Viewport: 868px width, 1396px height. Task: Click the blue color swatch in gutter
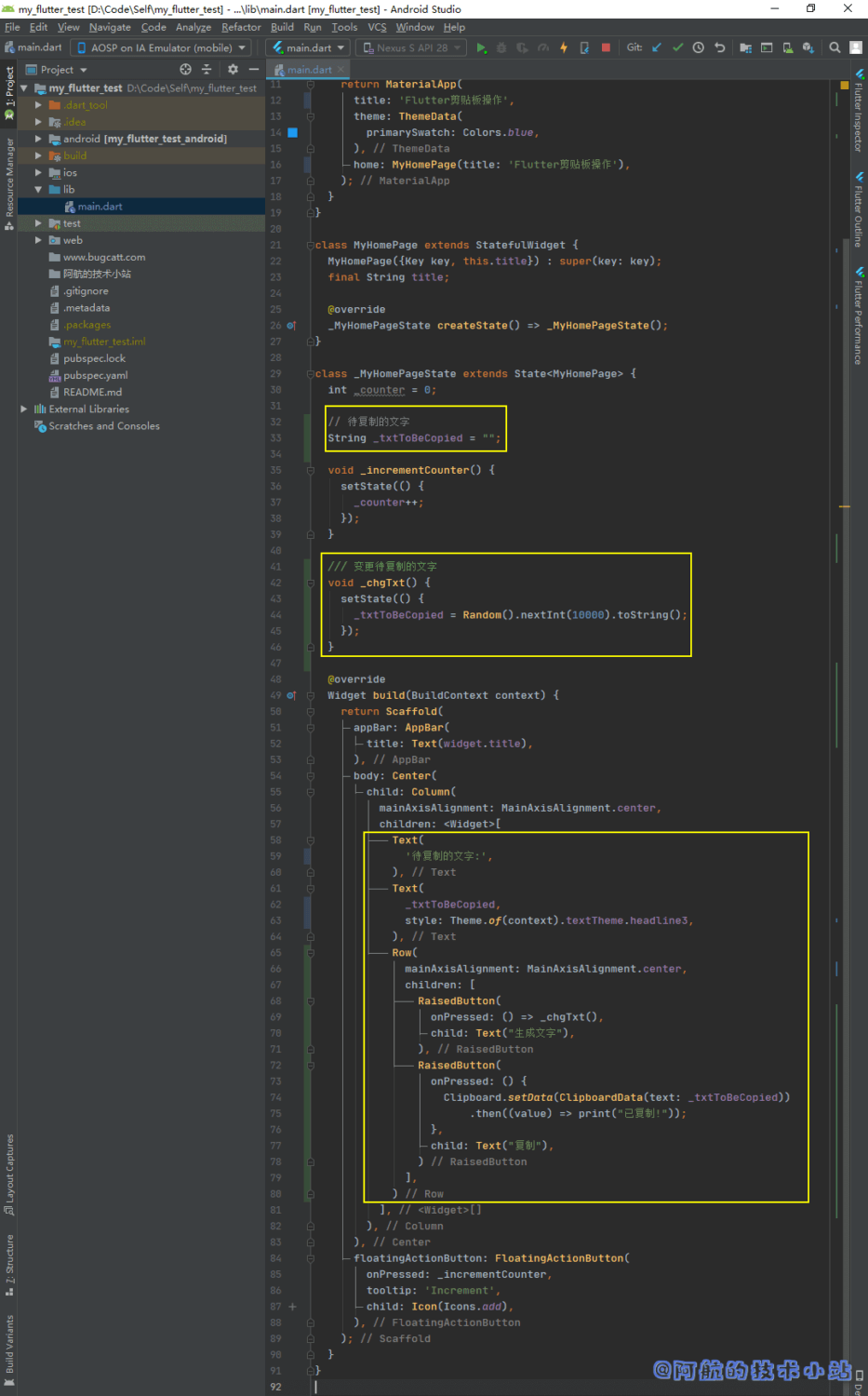pyautogui.click(x=292, y=132)
